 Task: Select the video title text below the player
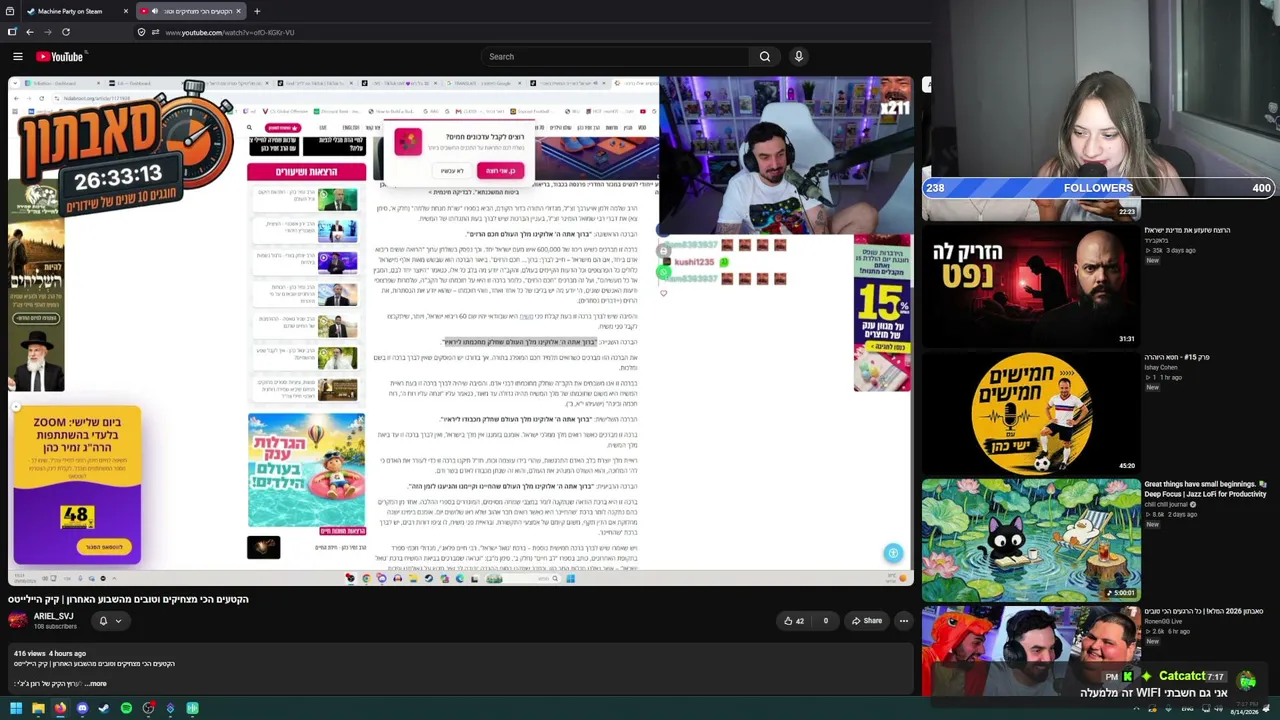(128, 599)
